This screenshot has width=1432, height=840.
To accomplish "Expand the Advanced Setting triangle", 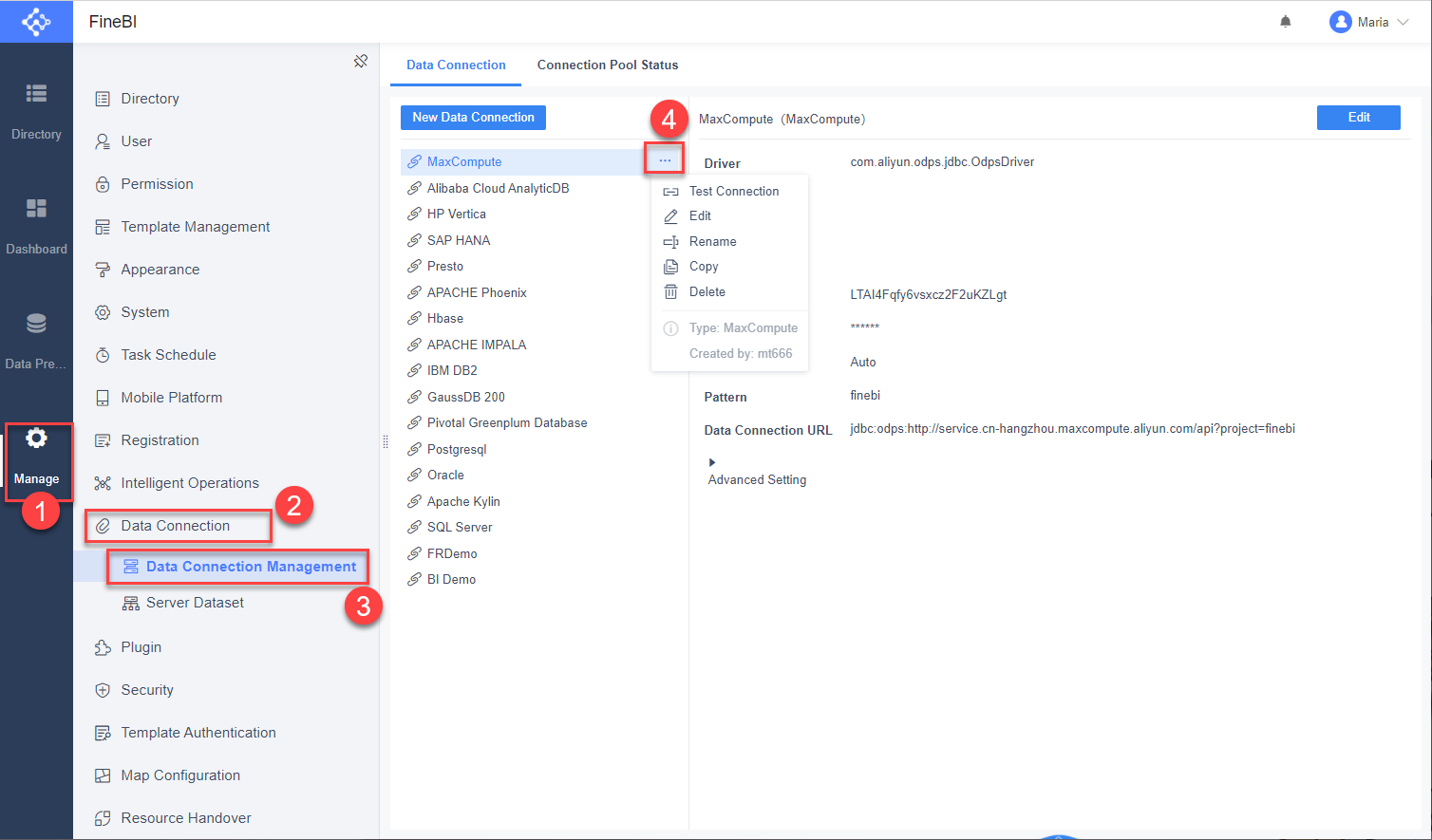I will 712,462.
